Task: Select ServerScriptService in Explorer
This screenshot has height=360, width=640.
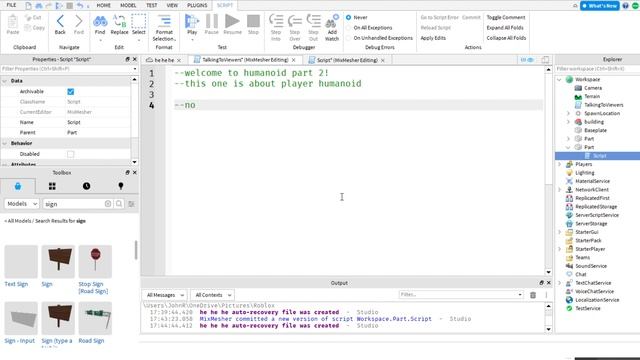Action: pos(597,215)
